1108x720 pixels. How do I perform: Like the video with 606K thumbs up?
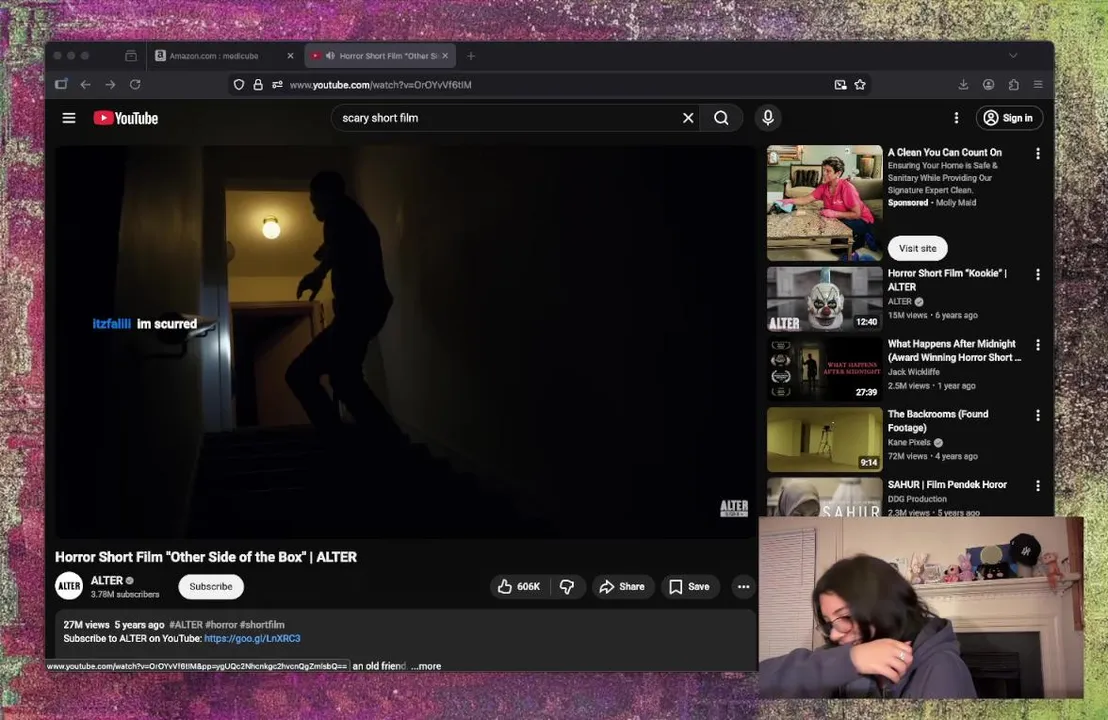pos(519,586)
